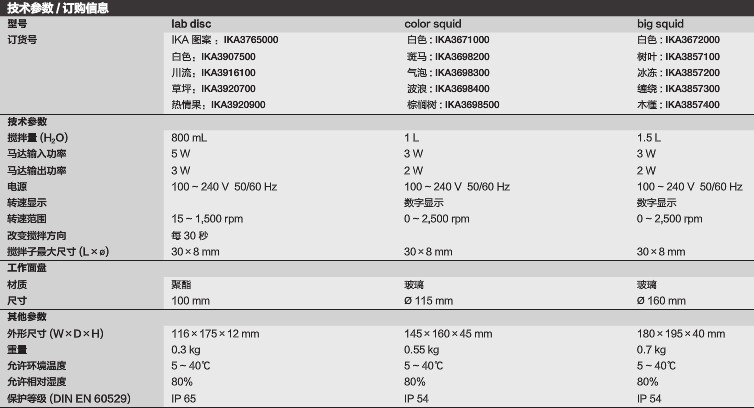Click the '5 W' motor input value
This screenshot has height=408, width=754.
(181, 153)
